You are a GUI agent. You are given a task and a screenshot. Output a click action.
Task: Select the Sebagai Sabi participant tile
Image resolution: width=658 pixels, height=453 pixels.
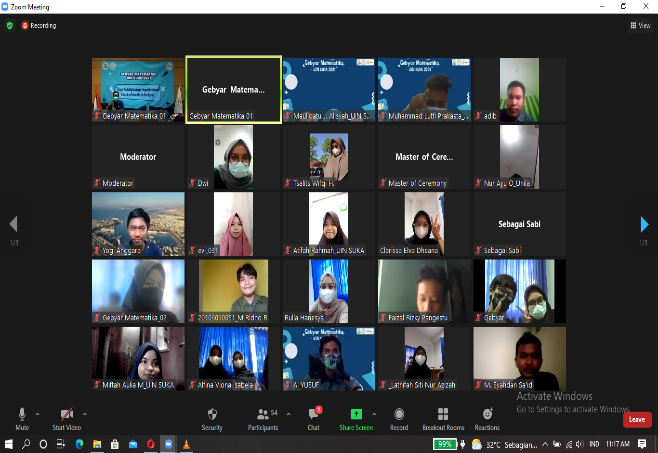pos(520,224)
